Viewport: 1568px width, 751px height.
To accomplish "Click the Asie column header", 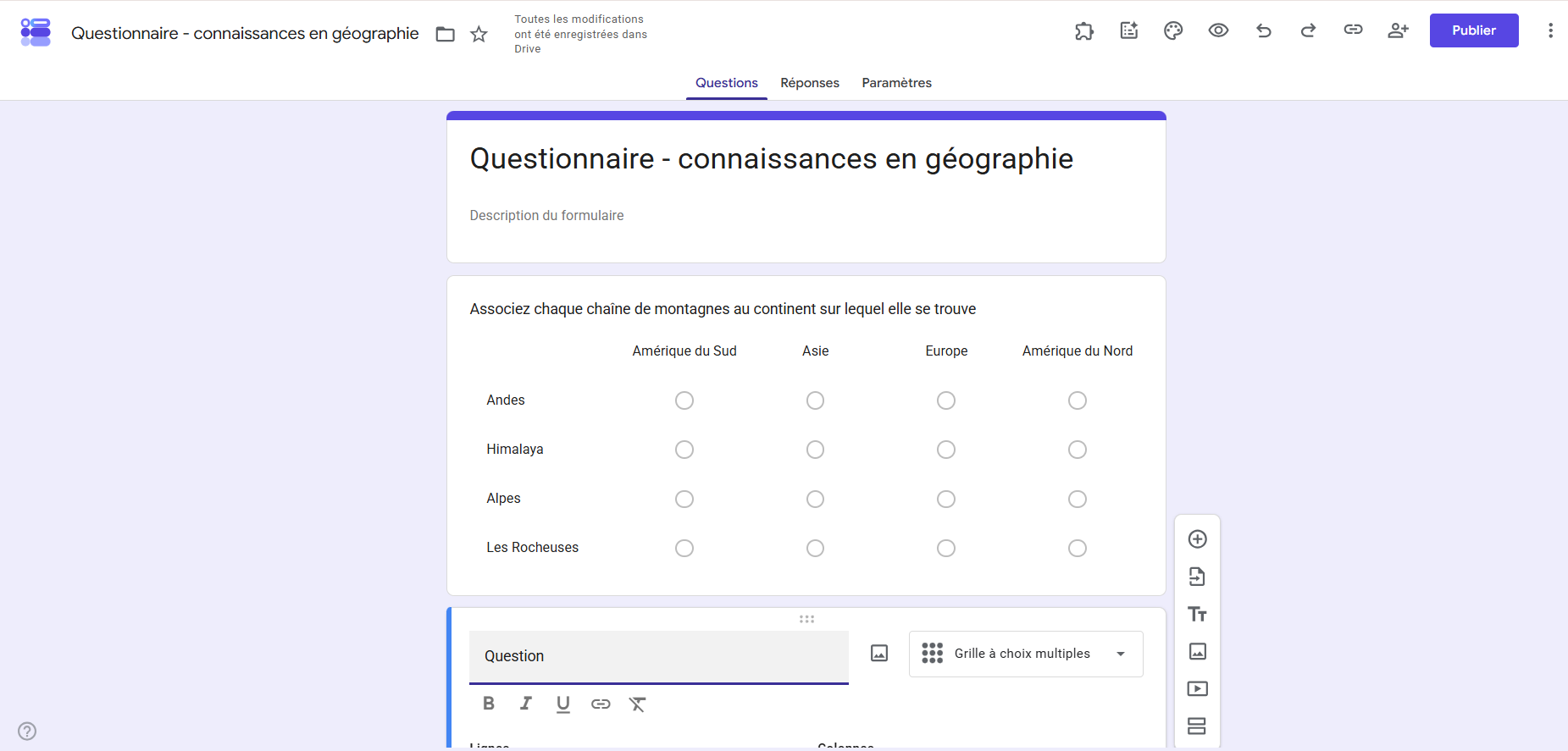I will [816, 351].
